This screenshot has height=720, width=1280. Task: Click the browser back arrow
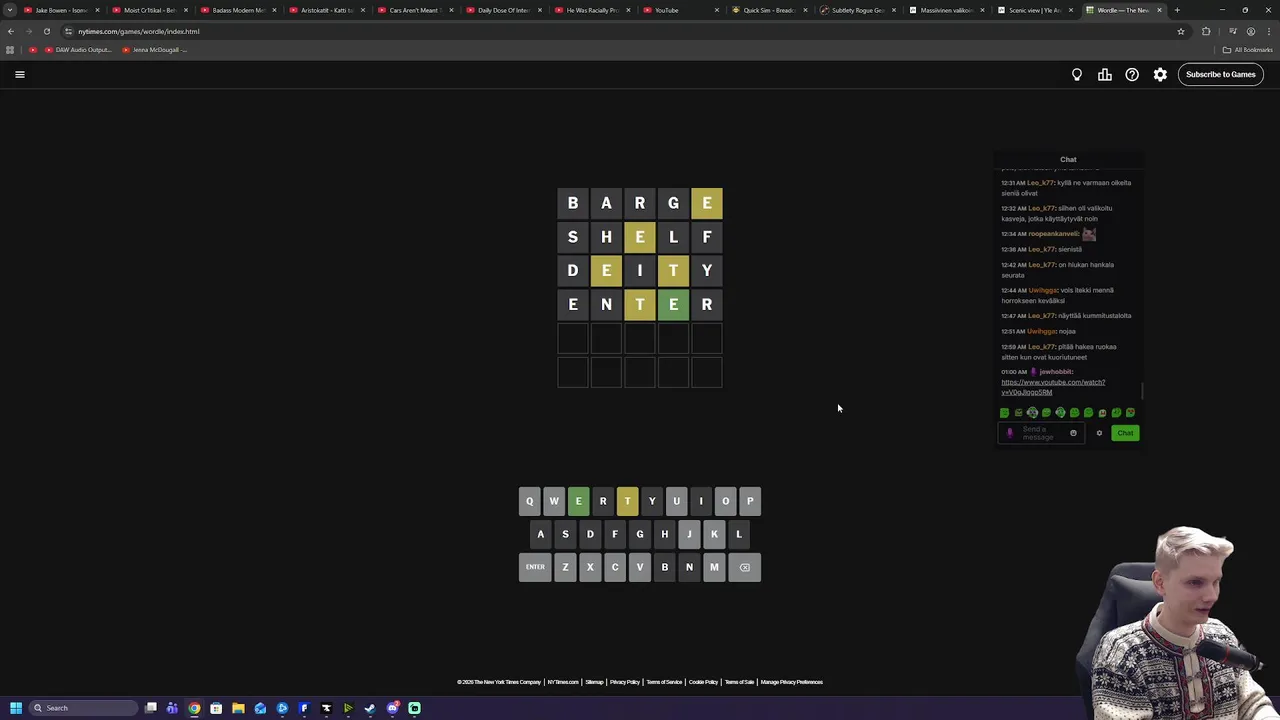tap(11, 31)
